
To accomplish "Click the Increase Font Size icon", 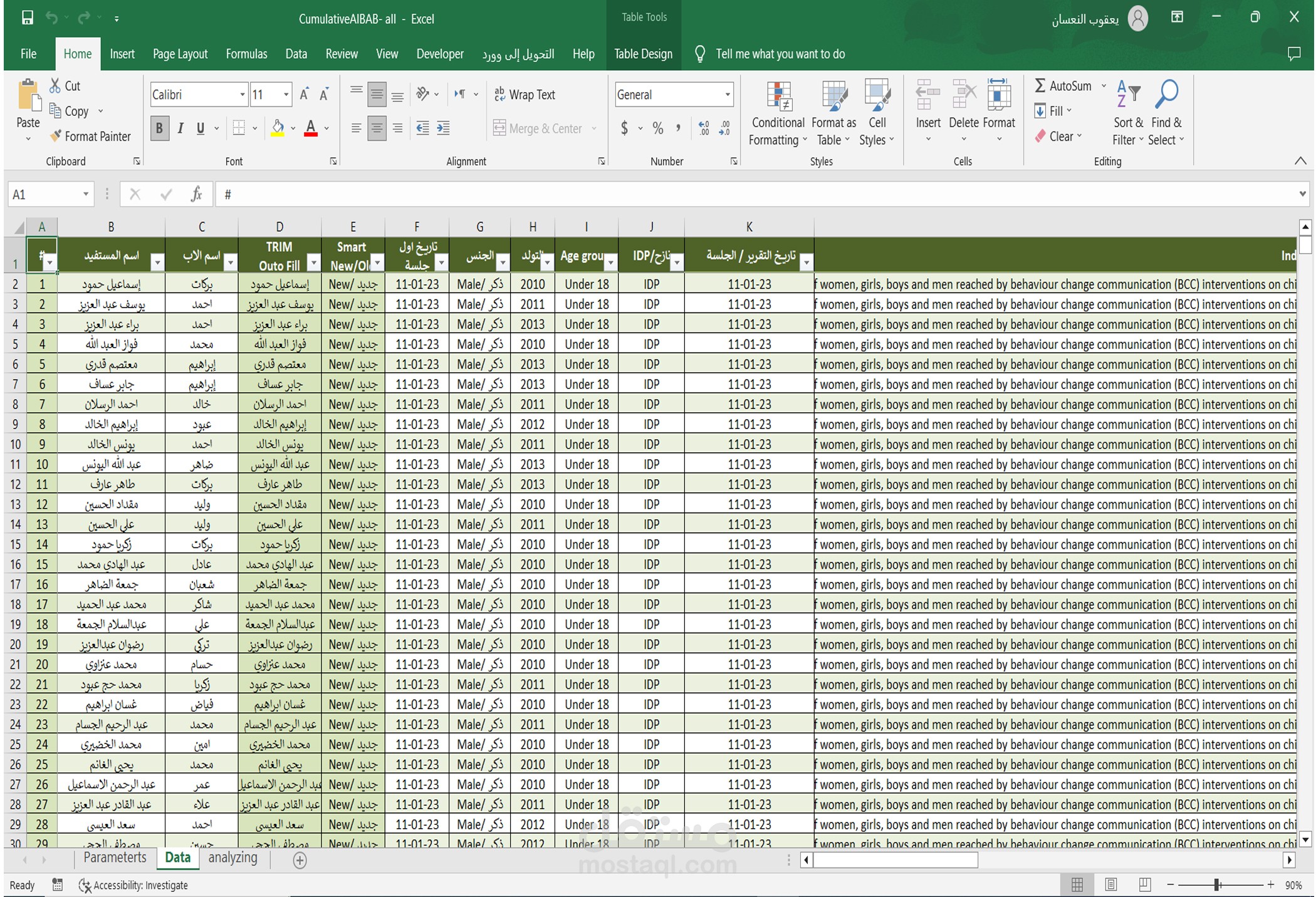I will 304,95.
